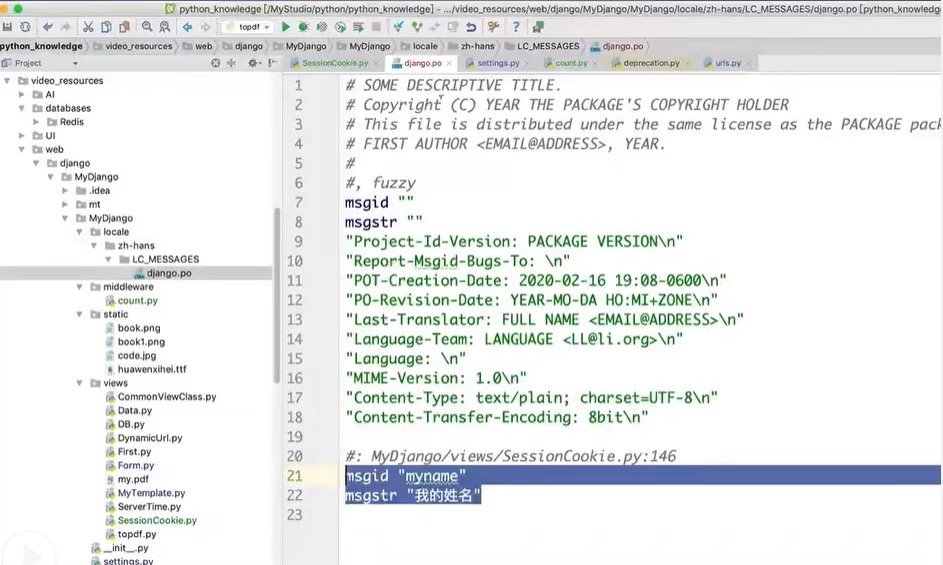Select CommonViewClass.py in views
Screen dimensions: 943x565
(167, 397)
